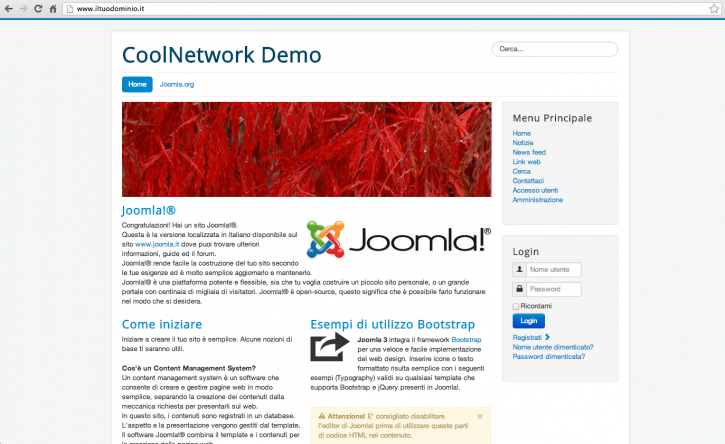Click the Joomla logo image
725x444 pixels.
[x=399, y=239]
